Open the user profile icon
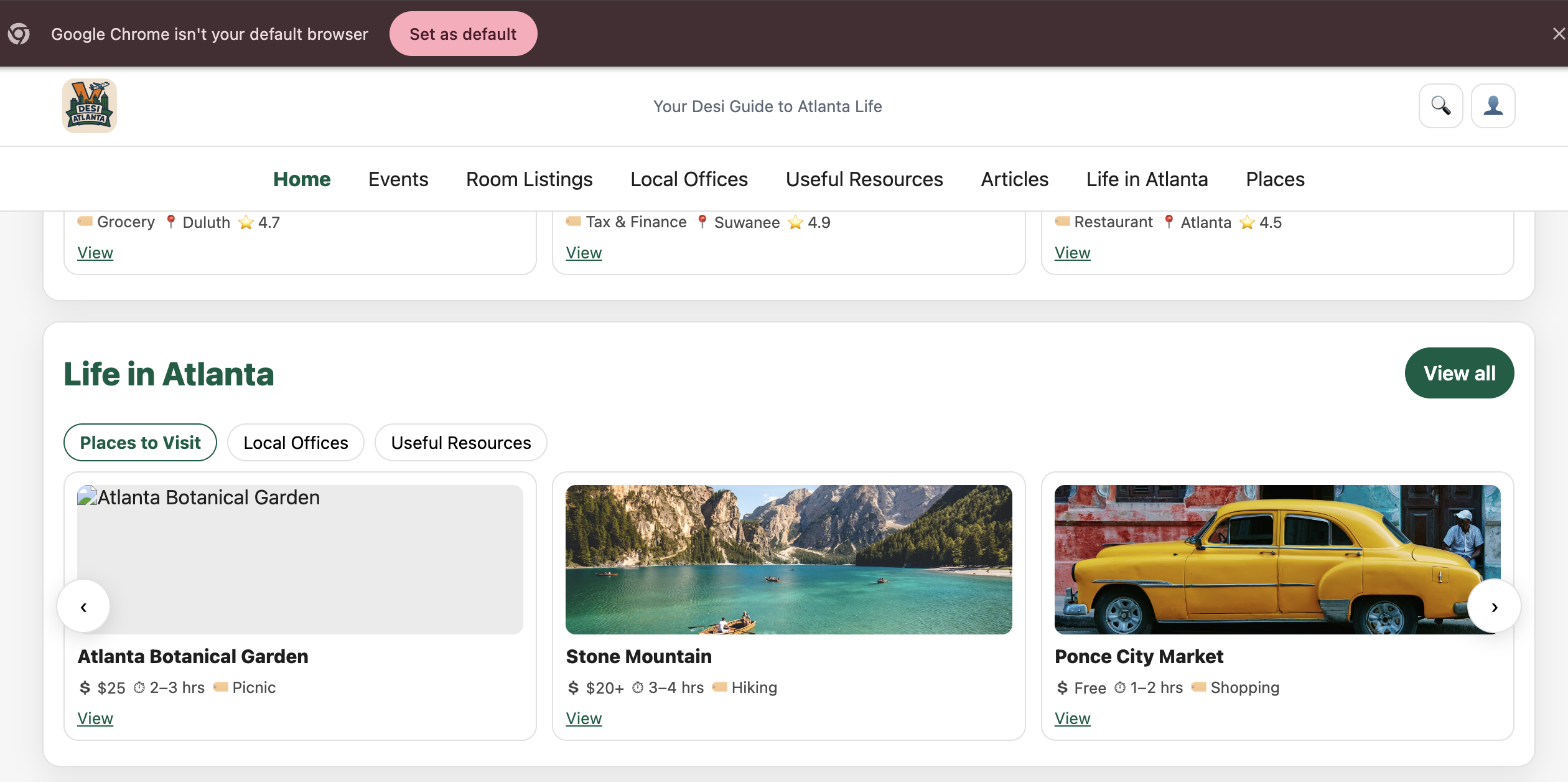Screen dimensions: 1568x782 (1493, 106)
